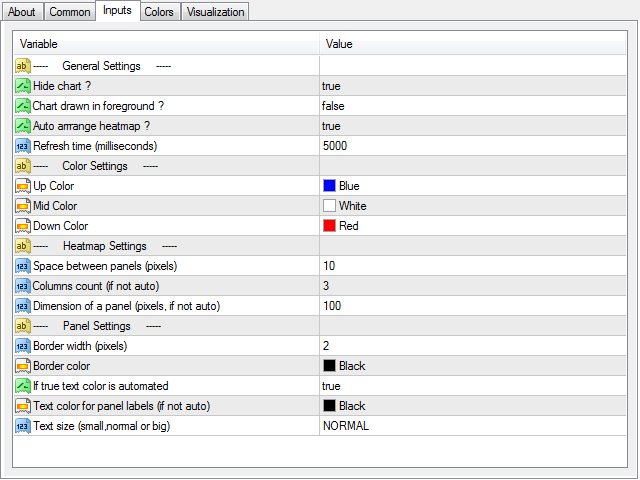Click the Space between panels icon
The height and width of the screenshot is (480, 640).
click(x=23, y=266)
